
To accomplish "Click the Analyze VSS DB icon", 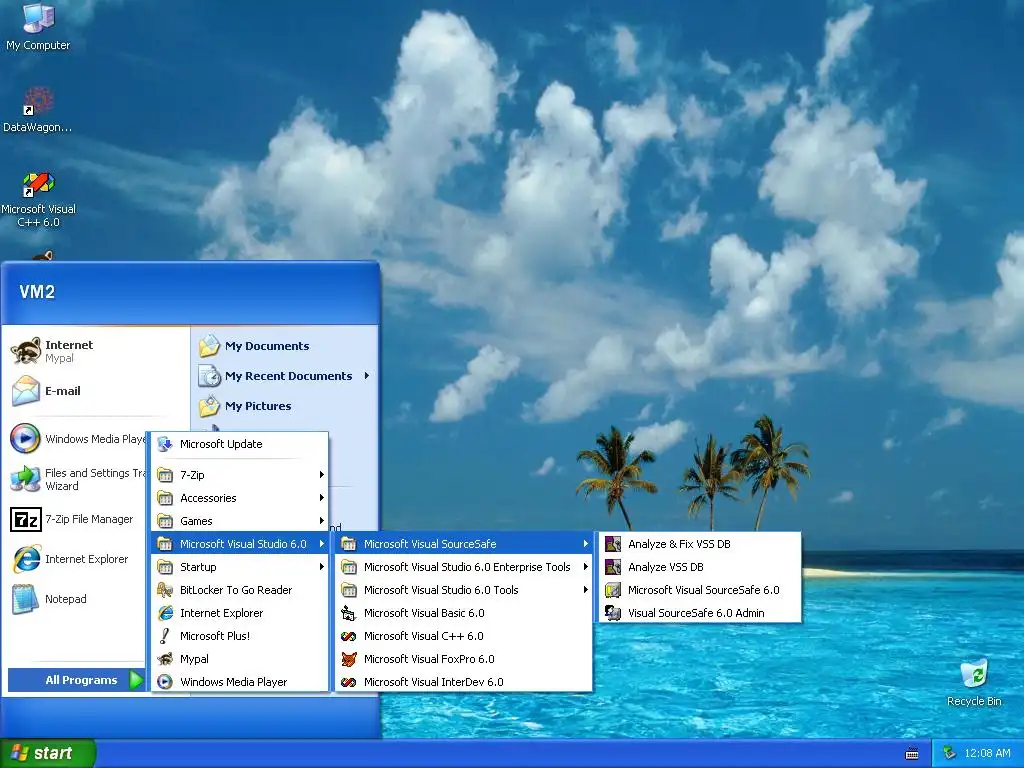I will [613, 567].
